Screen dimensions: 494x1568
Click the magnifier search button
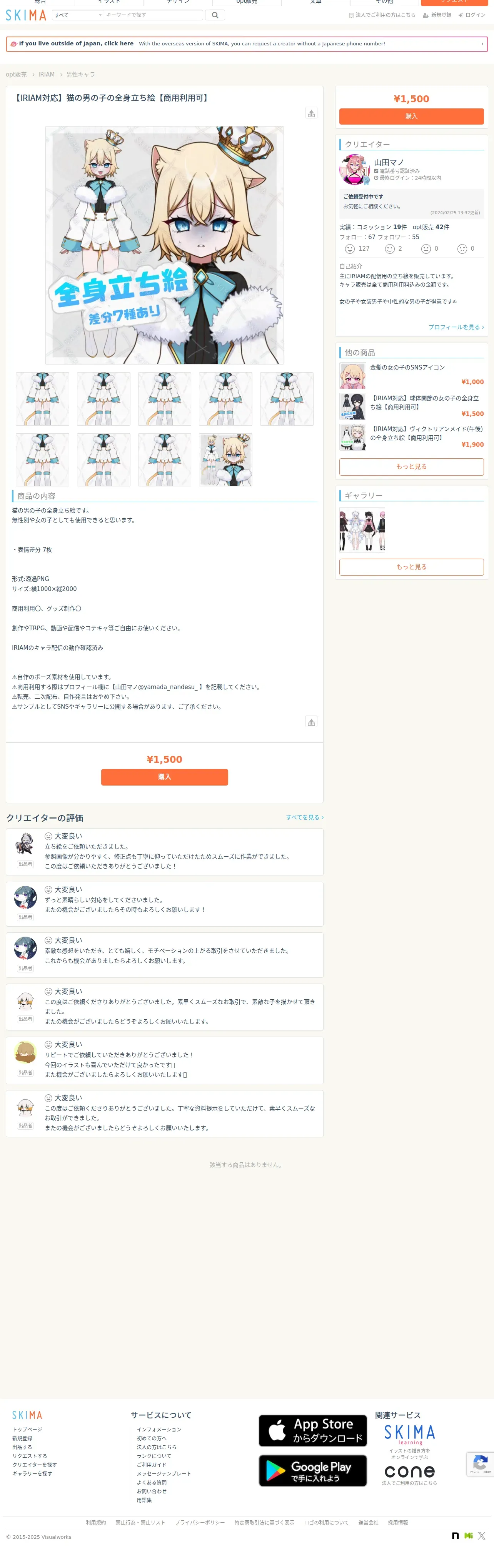pos(215,15)
